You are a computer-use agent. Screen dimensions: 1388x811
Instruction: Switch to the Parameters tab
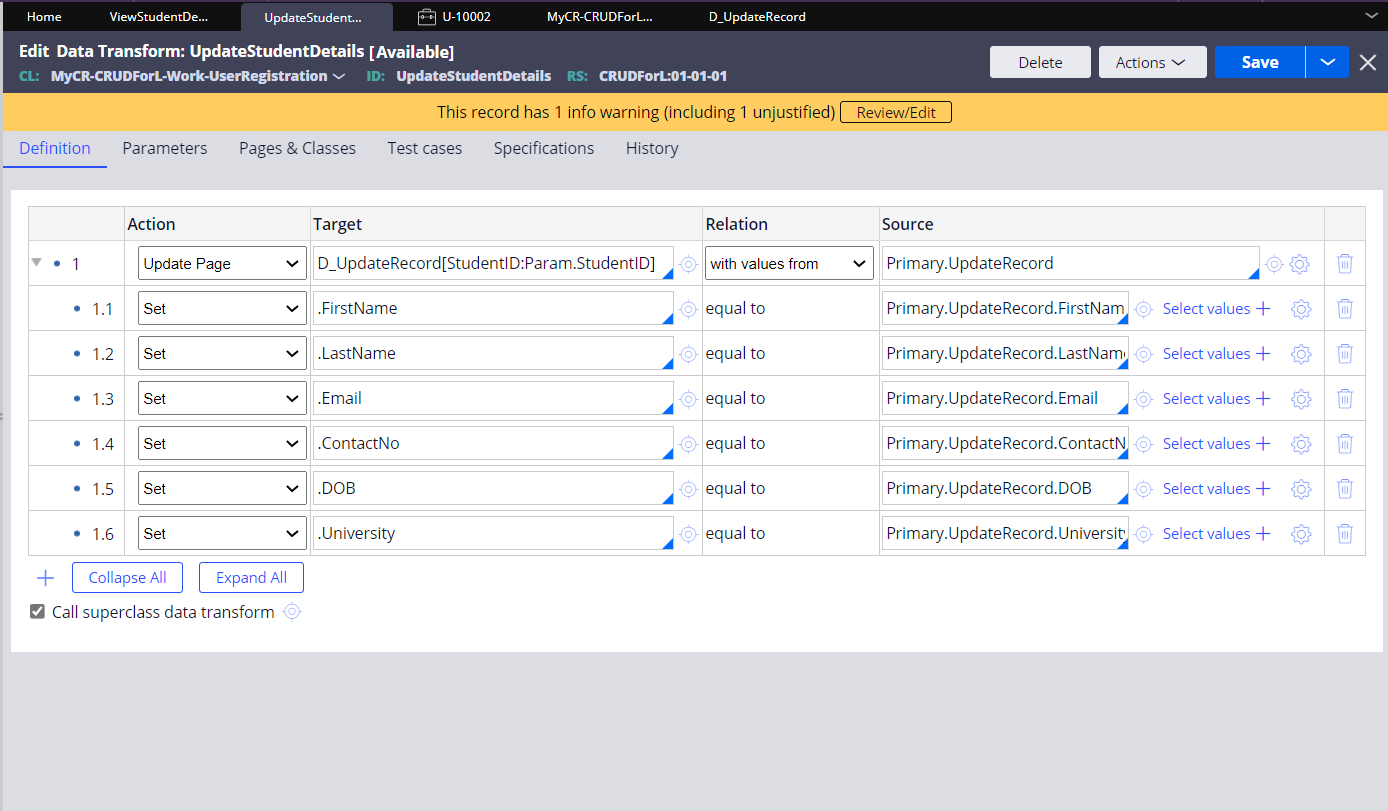[x=164, y=148]
